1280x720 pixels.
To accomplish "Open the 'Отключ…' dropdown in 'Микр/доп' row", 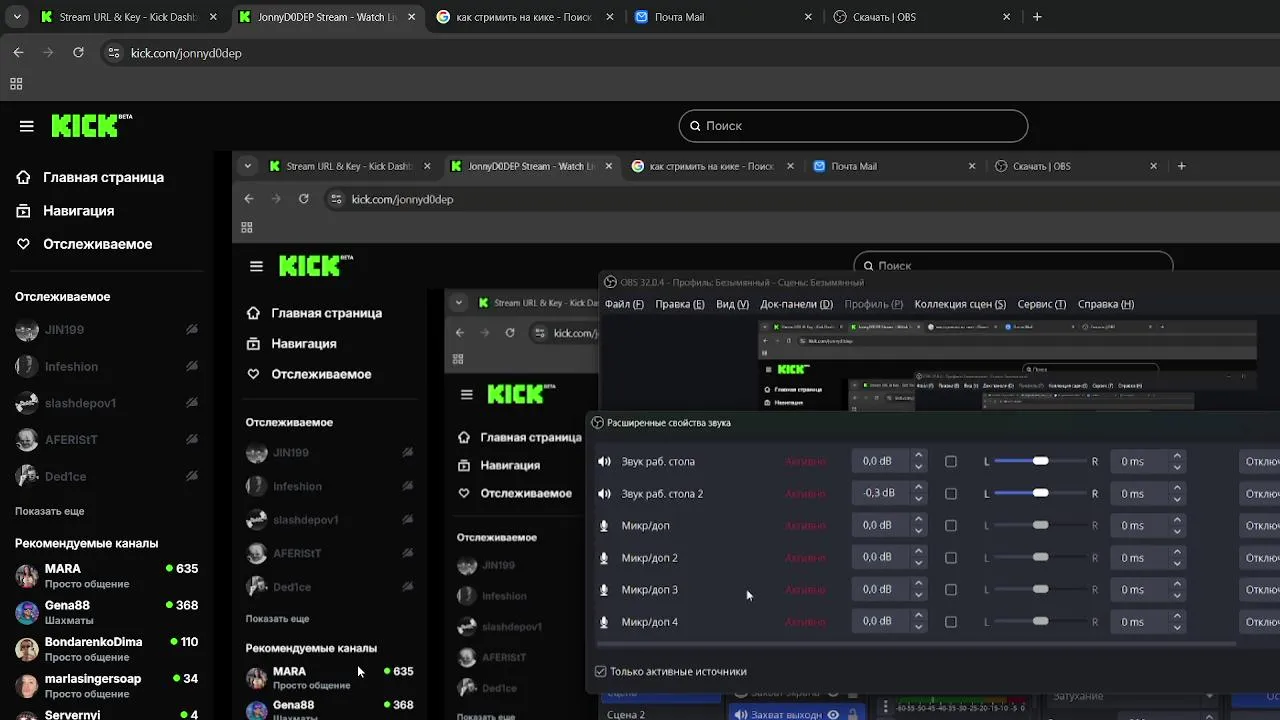I will (x=1259, y=526).
